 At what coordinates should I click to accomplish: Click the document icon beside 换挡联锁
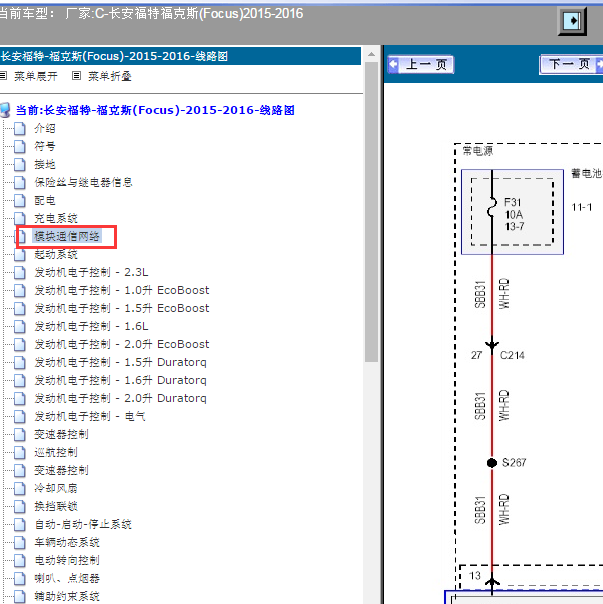[20, 506]
